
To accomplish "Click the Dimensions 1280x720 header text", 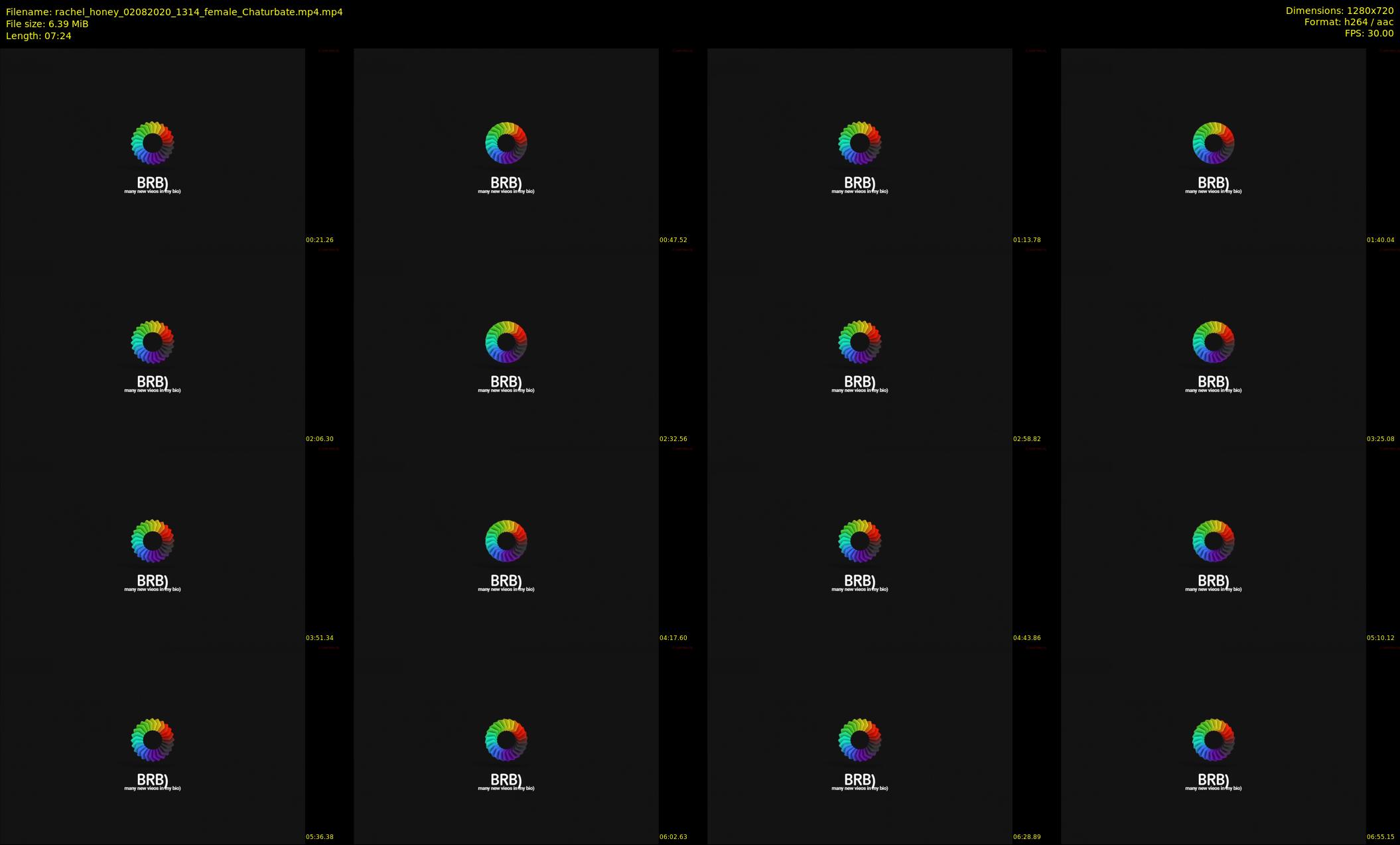I will [1339, 11].
